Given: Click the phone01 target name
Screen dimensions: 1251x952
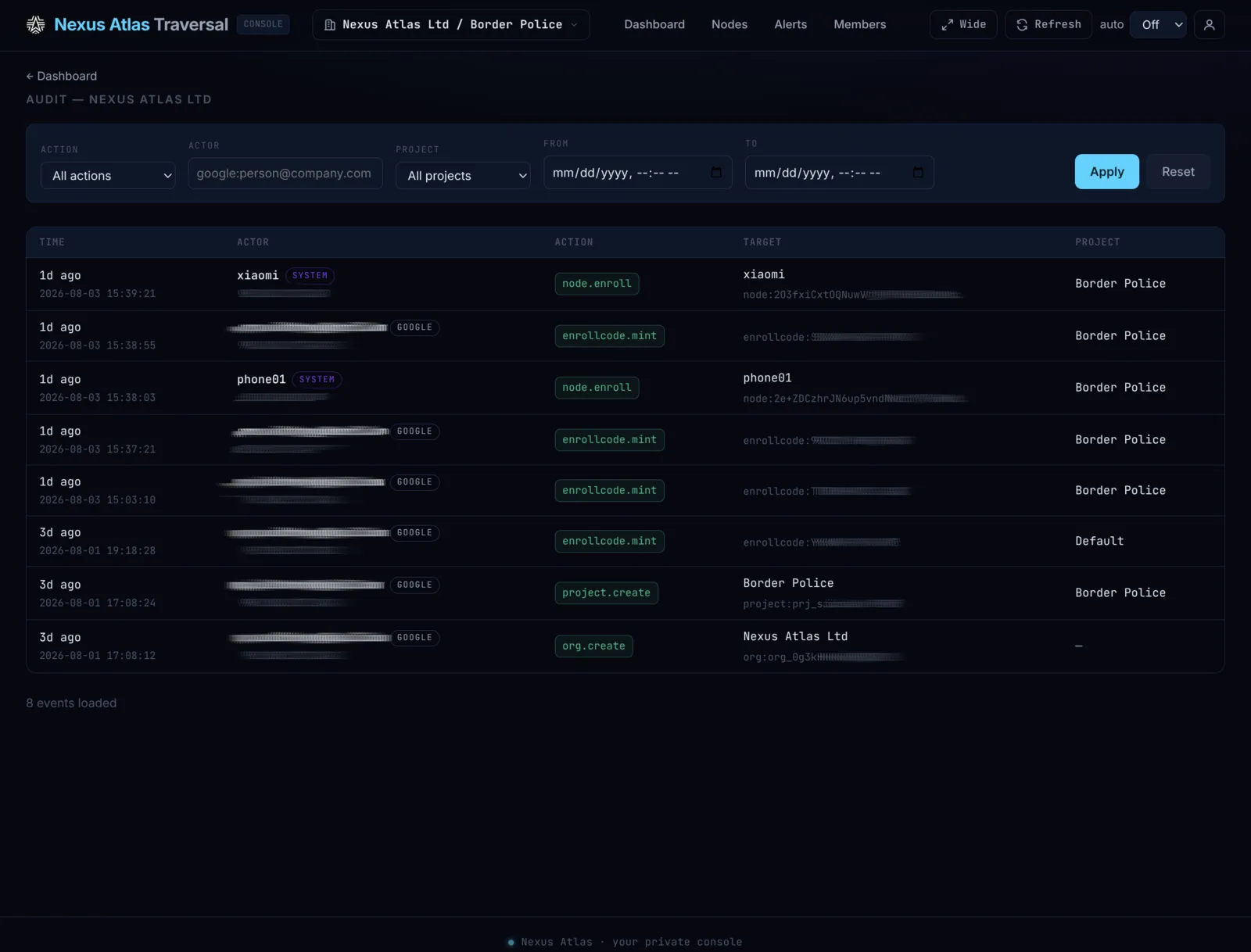Looking at the screenshot, I should click(768, 378).
